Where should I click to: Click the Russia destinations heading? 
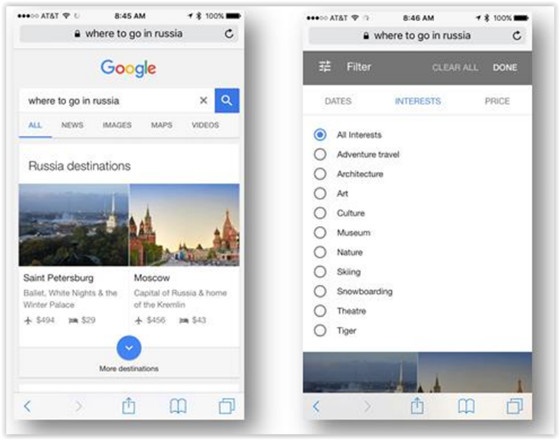click(x=79, y=166)
